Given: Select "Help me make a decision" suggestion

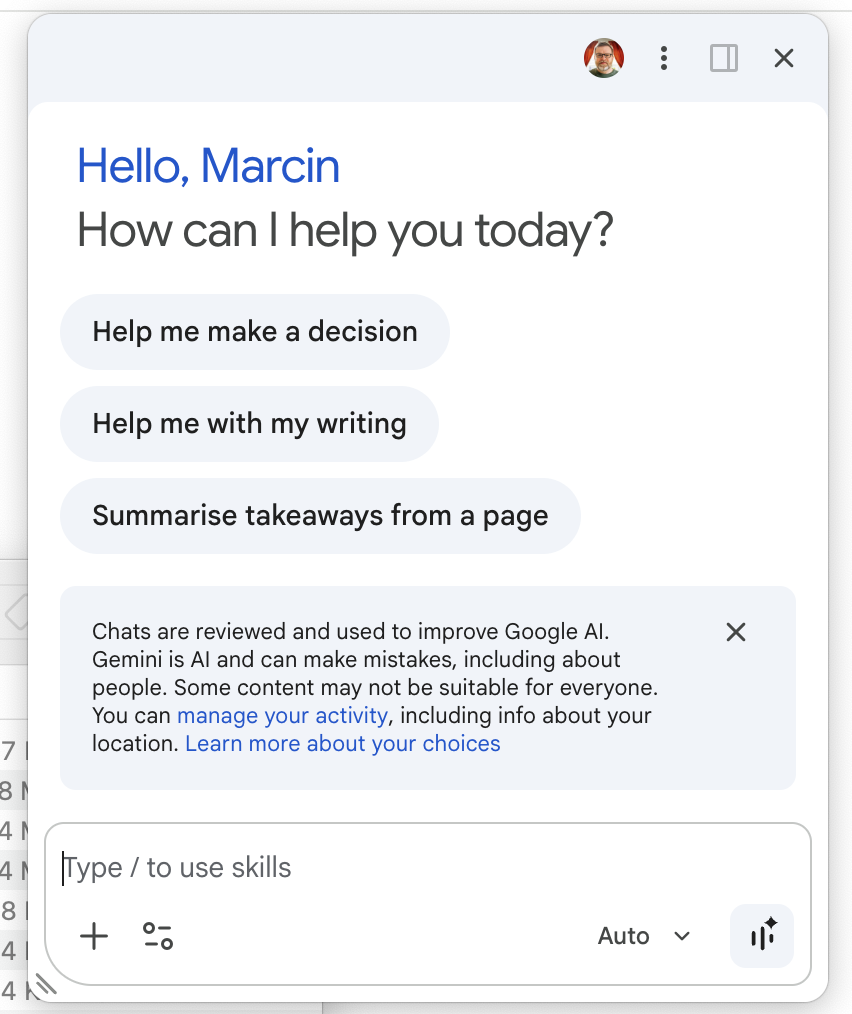Looking at the screenshot, I should pyautogui.click(x=255, y=332).
